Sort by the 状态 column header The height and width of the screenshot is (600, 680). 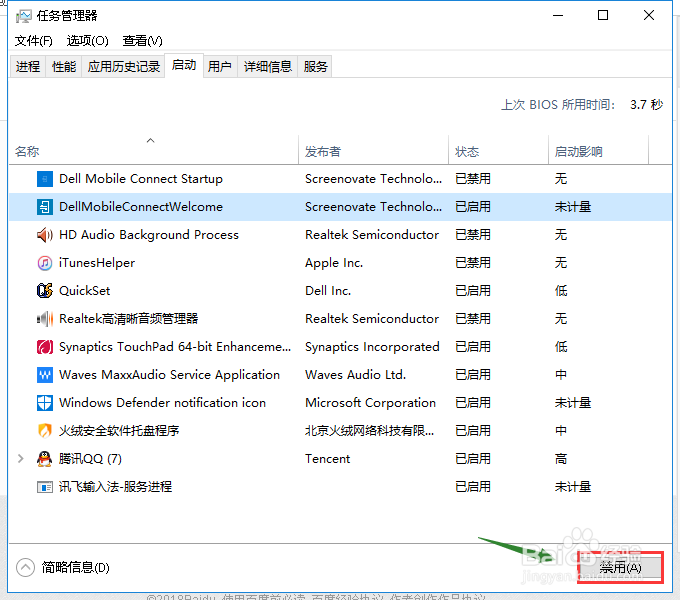[x=498, y=150]
